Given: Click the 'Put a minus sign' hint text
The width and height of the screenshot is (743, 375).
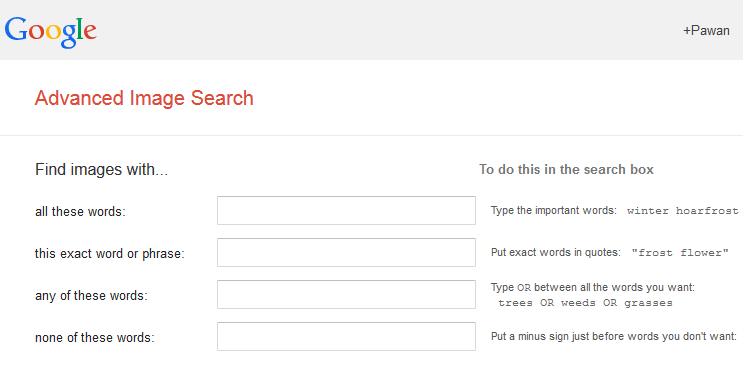Looking at the screenshot, I should [x=614, y=337].
